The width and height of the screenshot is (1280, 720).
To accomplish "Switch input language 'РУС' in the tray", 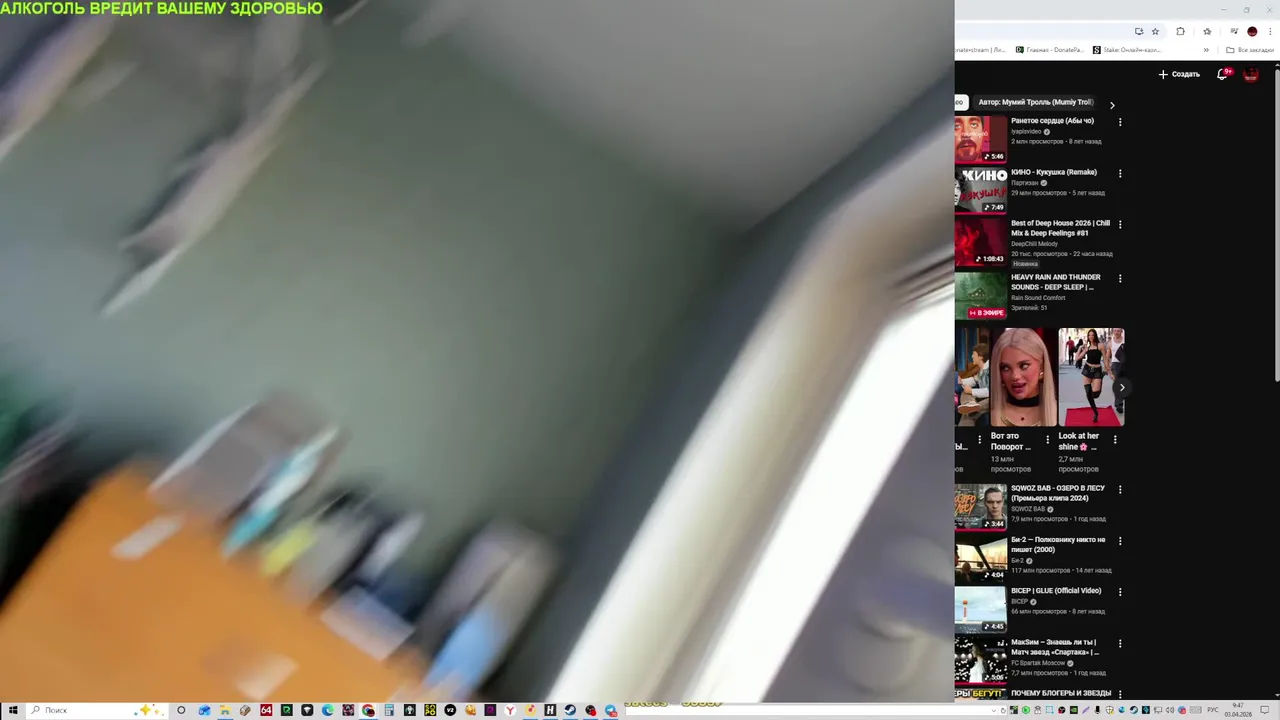I will [1212, 710].
